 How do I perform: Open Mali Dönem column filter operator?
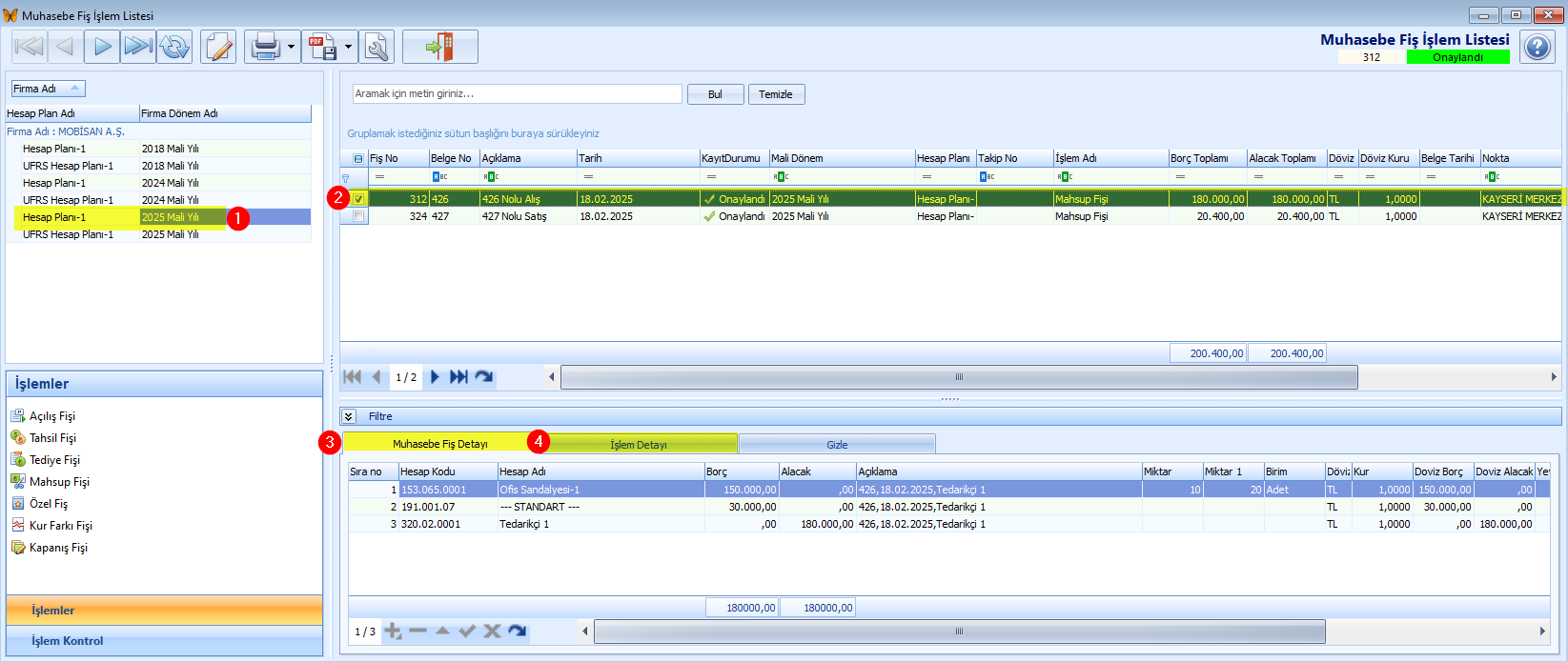click(781, 177)
